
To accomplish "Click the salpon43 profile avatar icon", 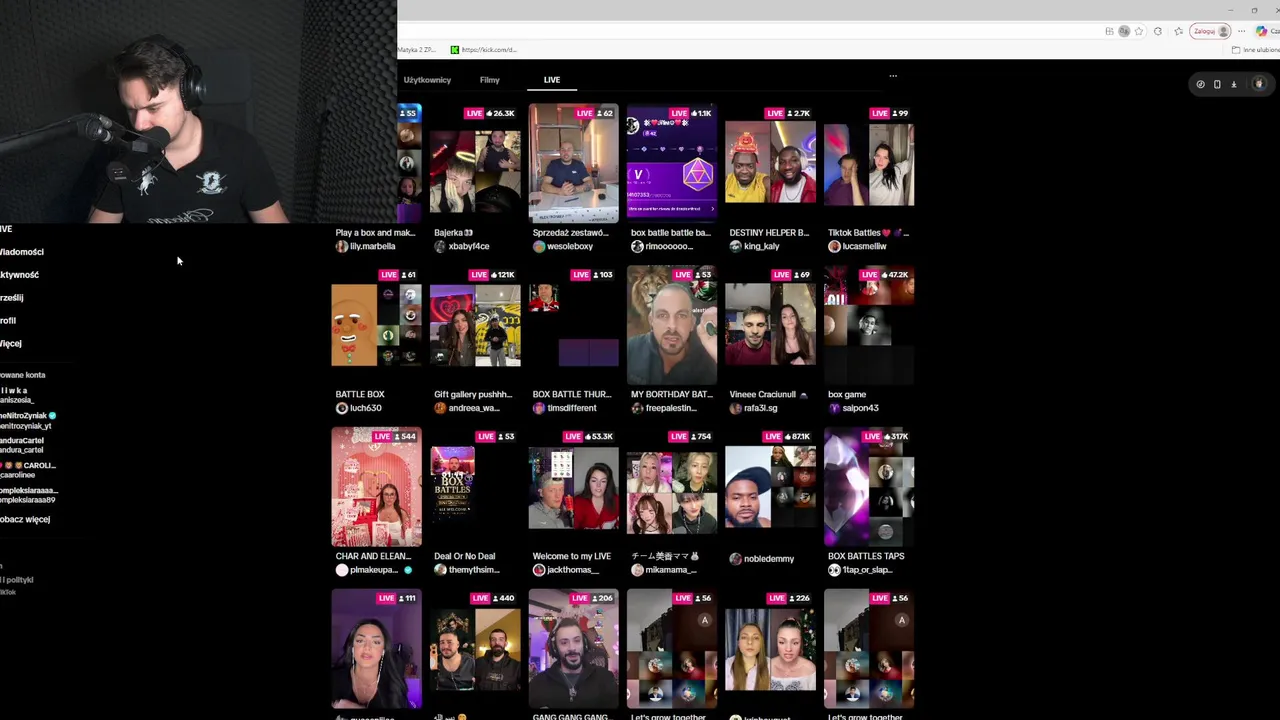I will pos(834,408).
